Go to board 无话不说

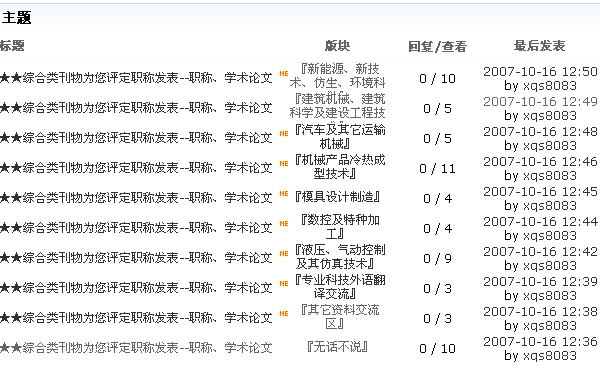pos(338,347)
